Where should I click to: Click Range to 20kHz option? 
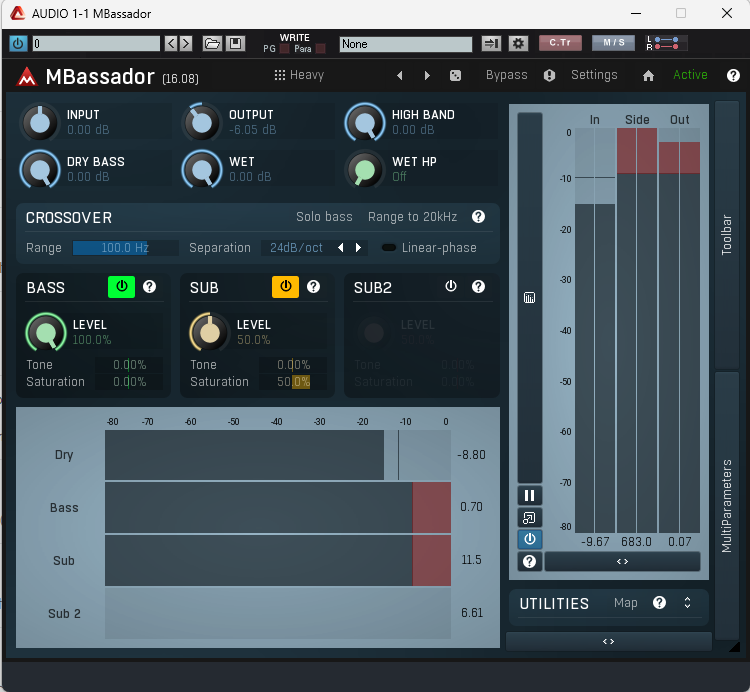[x=412, y=217]
